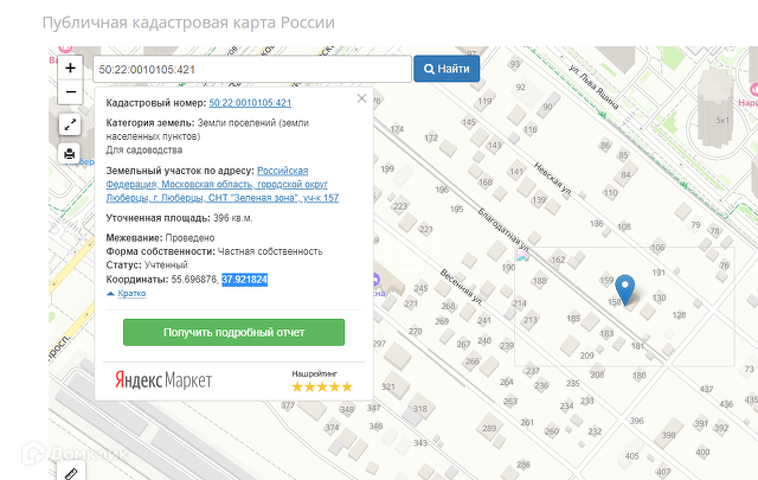
Task: Zoom out the map with minus button
Action: click(70, 92)
